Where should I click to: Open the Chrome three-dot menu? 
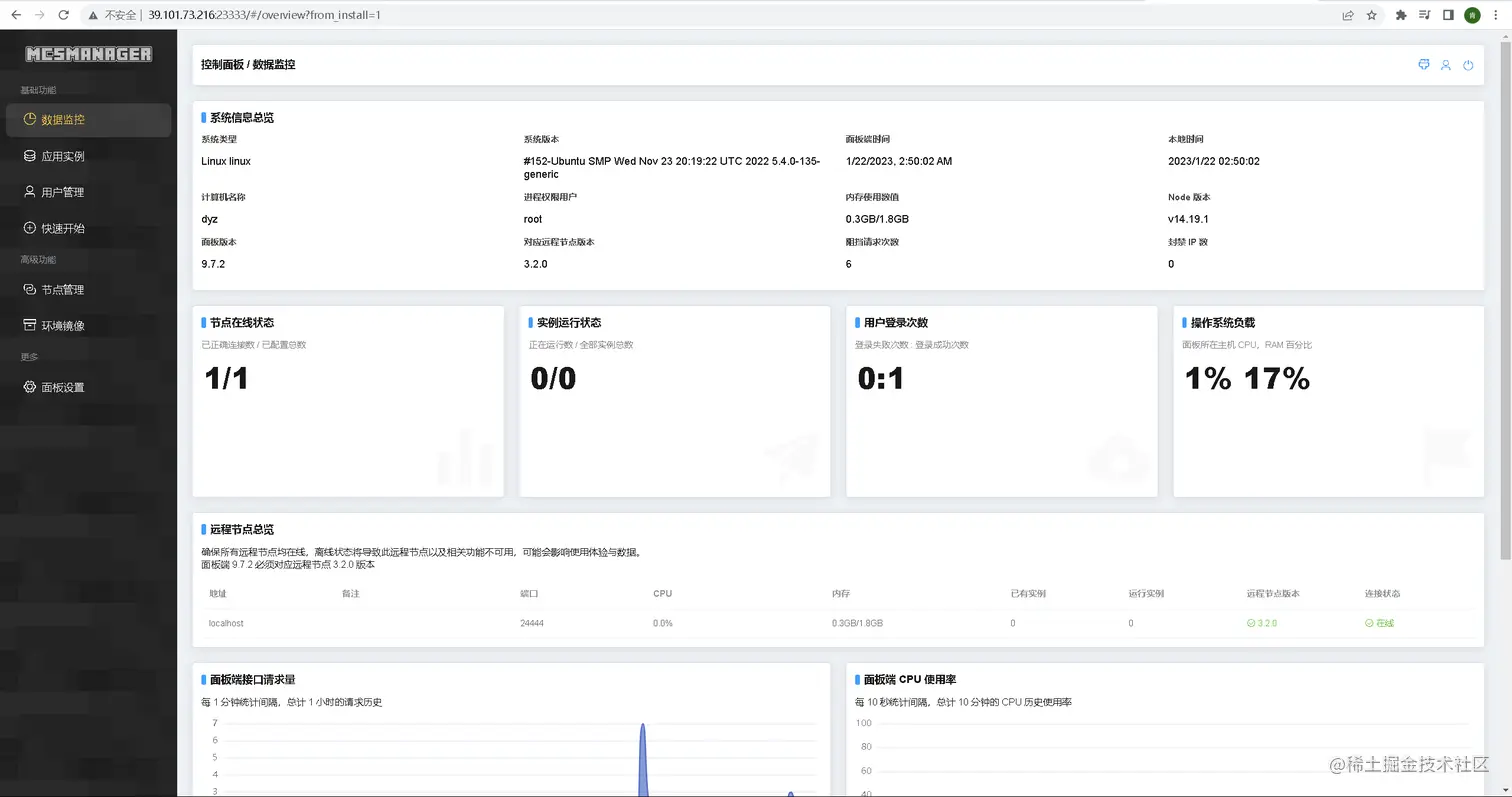pyautogui.click(x=1497, y=15)
